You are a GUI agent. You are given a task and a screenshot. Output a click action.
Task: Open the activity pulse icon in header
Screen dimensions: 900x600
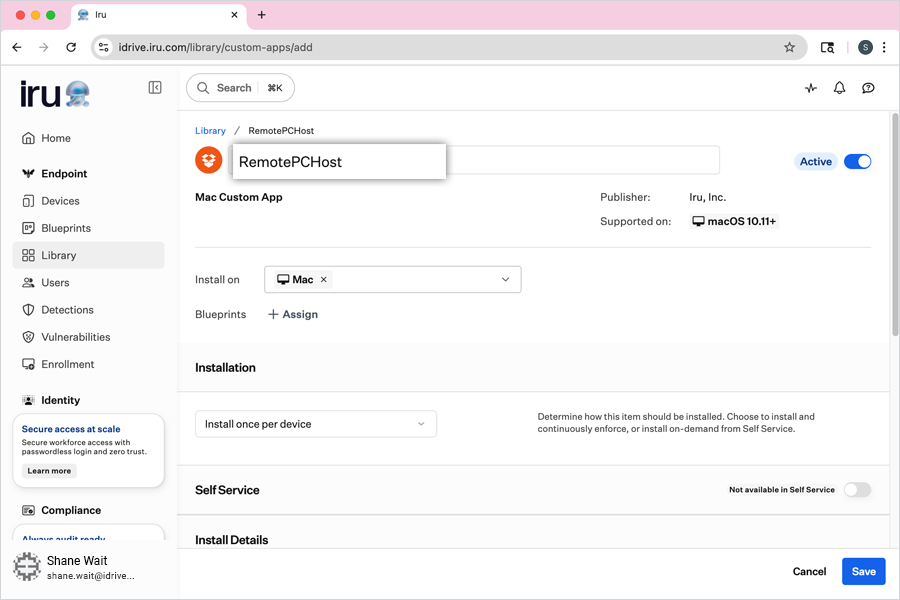811,88
